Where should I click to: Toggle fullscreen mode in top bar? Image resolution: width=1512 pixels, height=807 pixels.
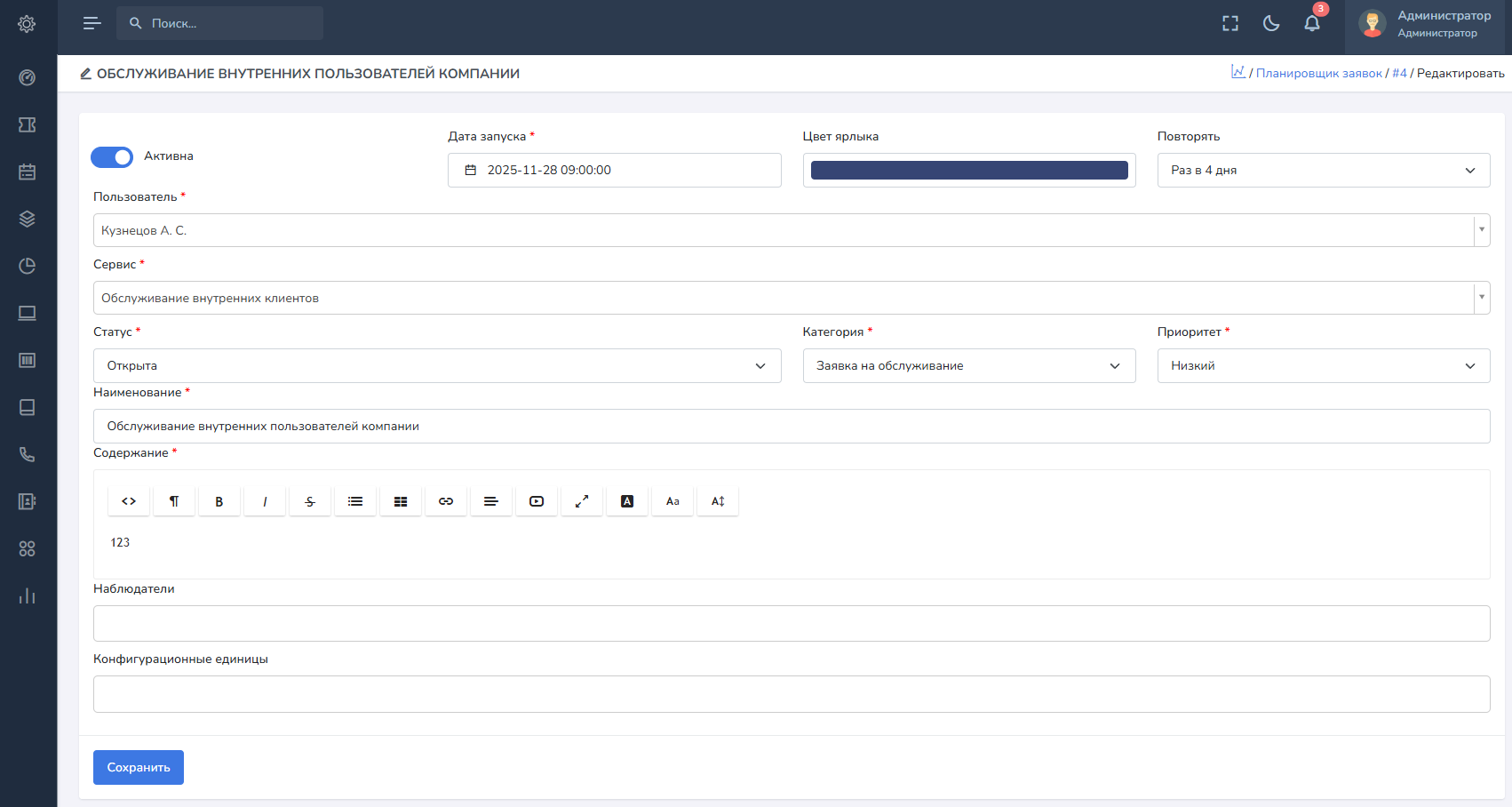[1230, 24]
